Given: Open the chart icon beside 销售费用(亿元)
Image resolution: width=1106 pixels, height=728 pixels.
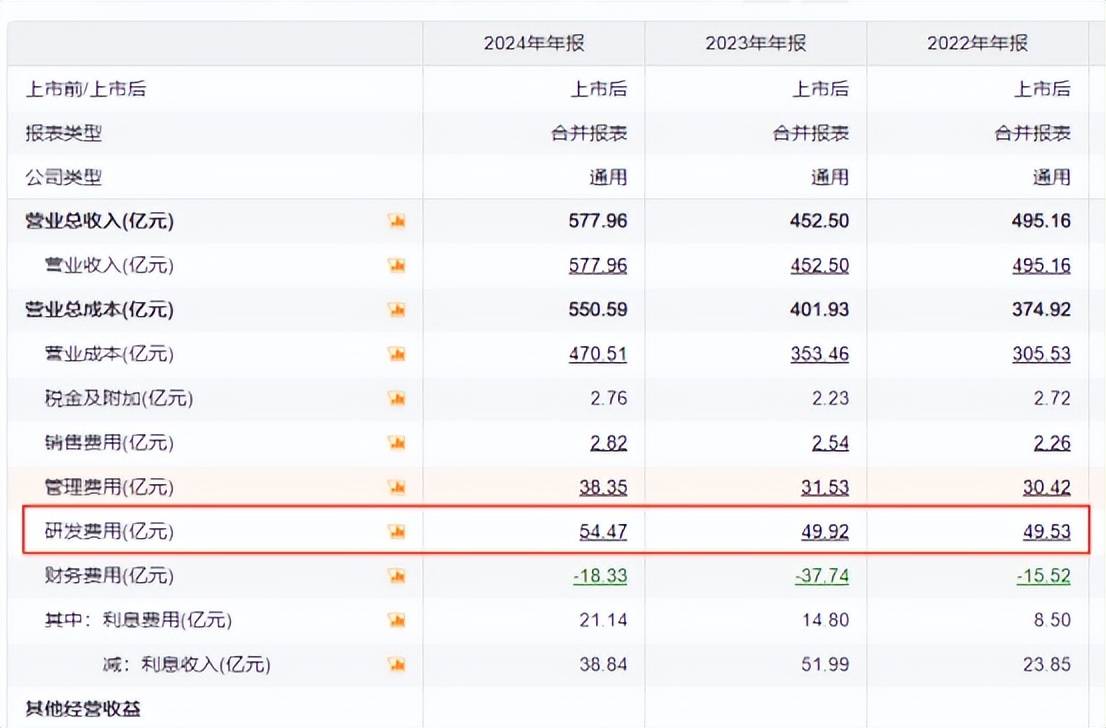Looking at the screenshot, I should (397, 442).
